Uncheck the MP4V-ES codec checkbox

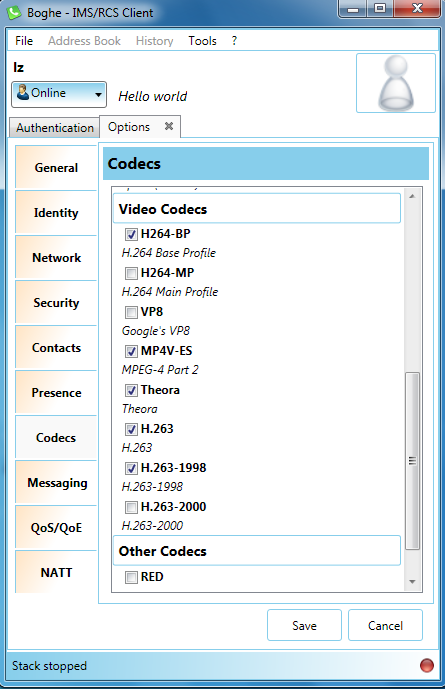coord(131,351)
